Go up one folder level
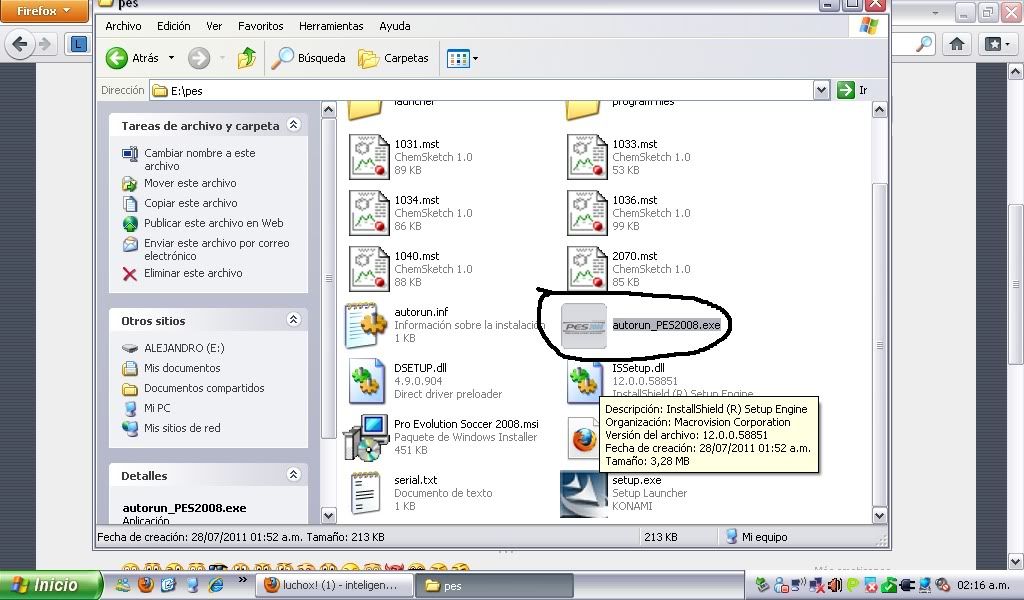The width and height of the screenshot is (1024, 600). click(x=246, y=58)
